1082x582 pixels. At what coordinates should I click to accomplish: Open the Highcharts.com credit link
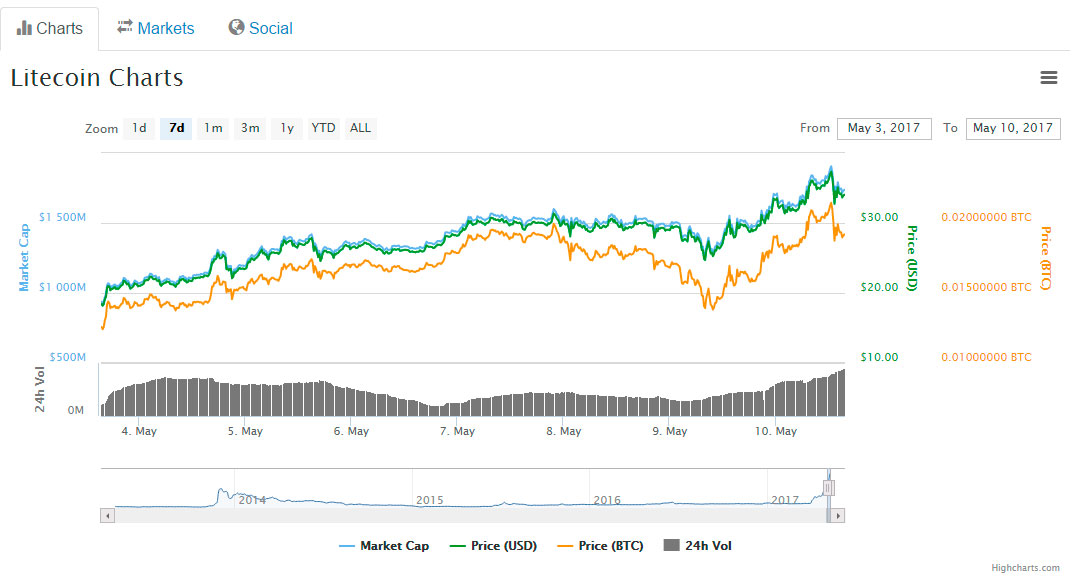[x=1025, y=568]
